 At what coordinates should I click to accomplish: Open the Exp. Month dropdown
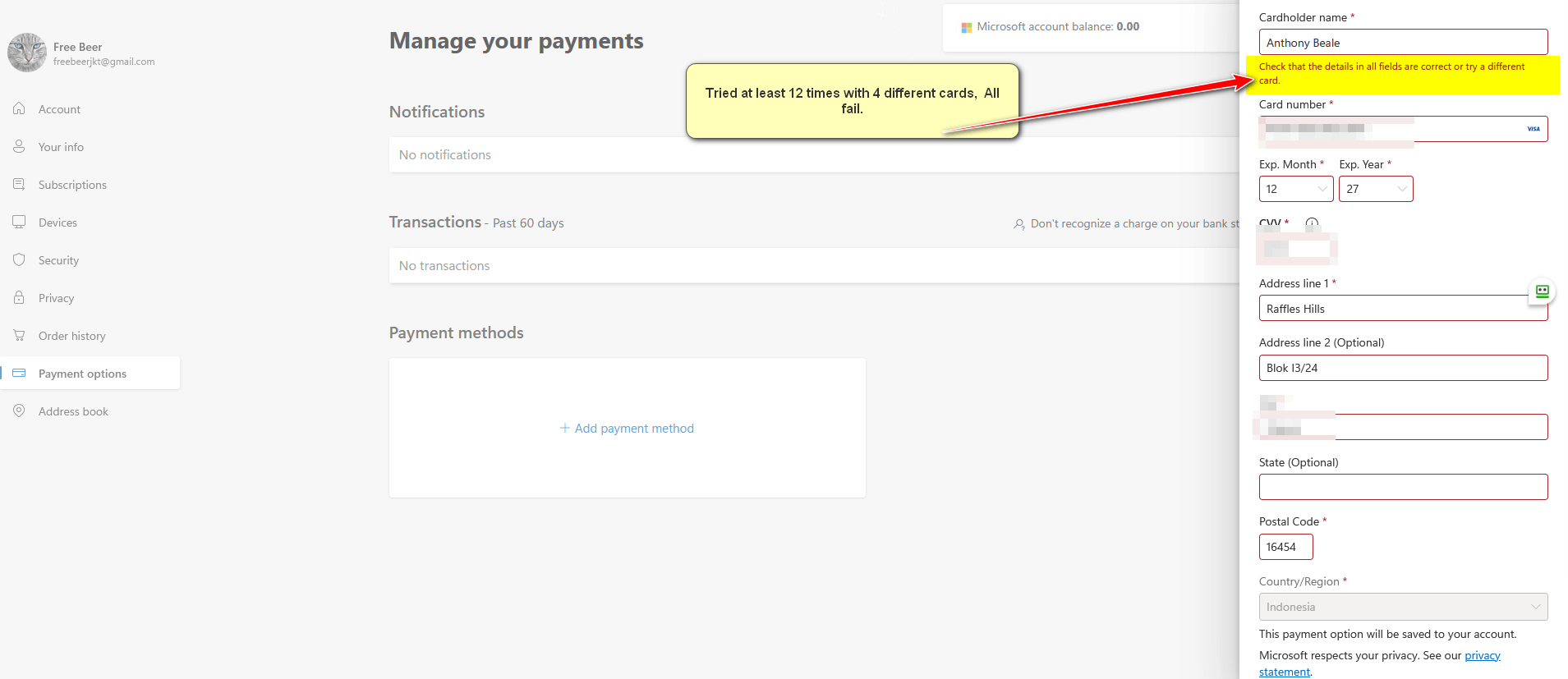click(1295, 189)
